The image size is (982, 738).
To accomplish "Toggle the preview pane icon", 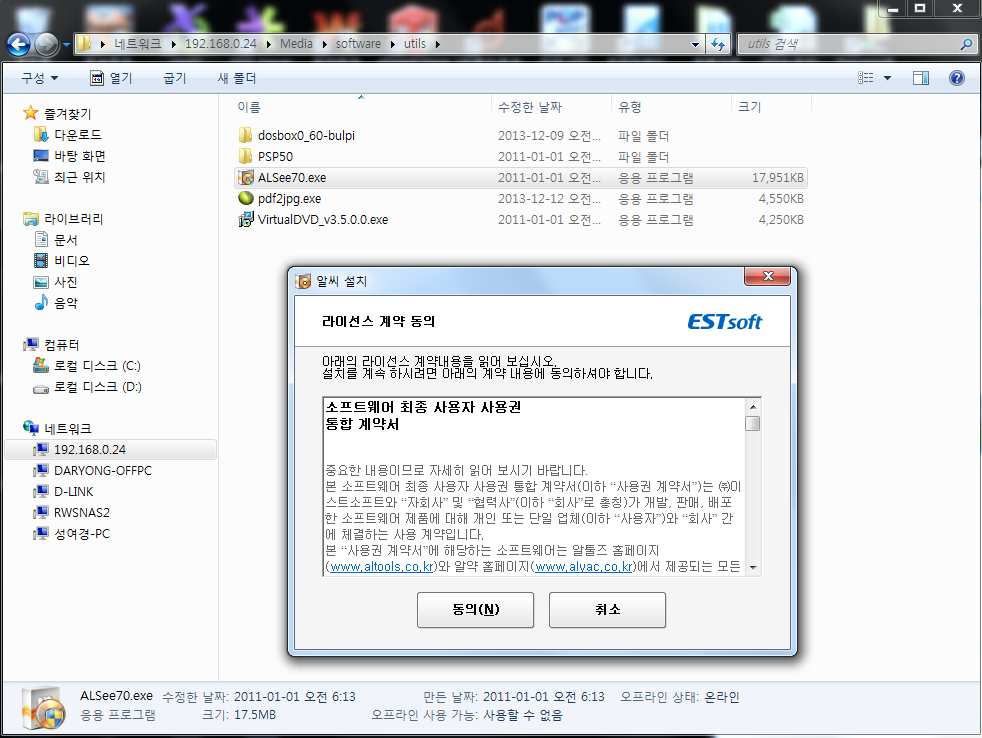I will pos(921,78).
